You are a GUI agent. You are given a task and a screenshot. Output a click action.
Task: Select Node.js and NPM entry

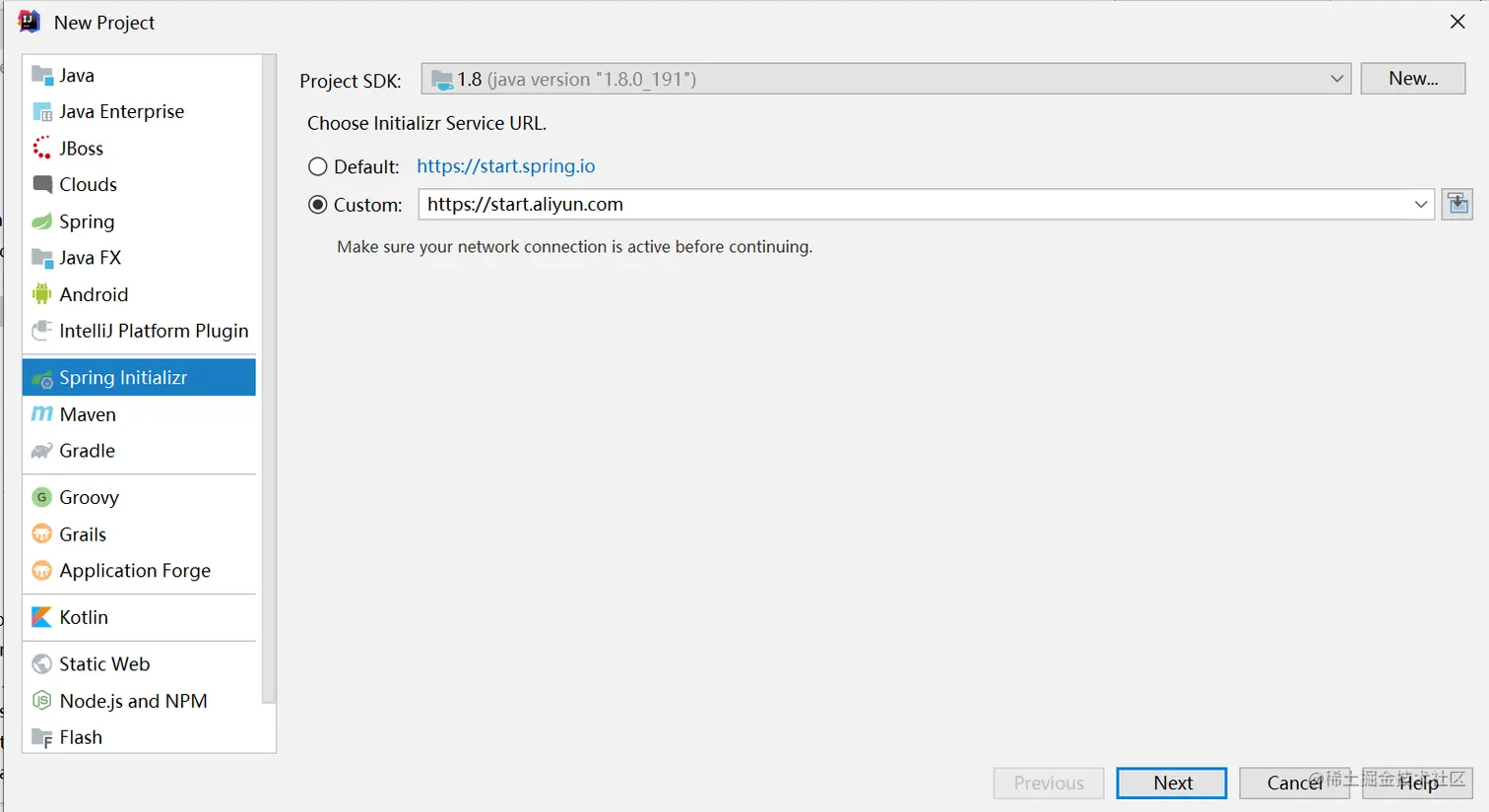139,700
